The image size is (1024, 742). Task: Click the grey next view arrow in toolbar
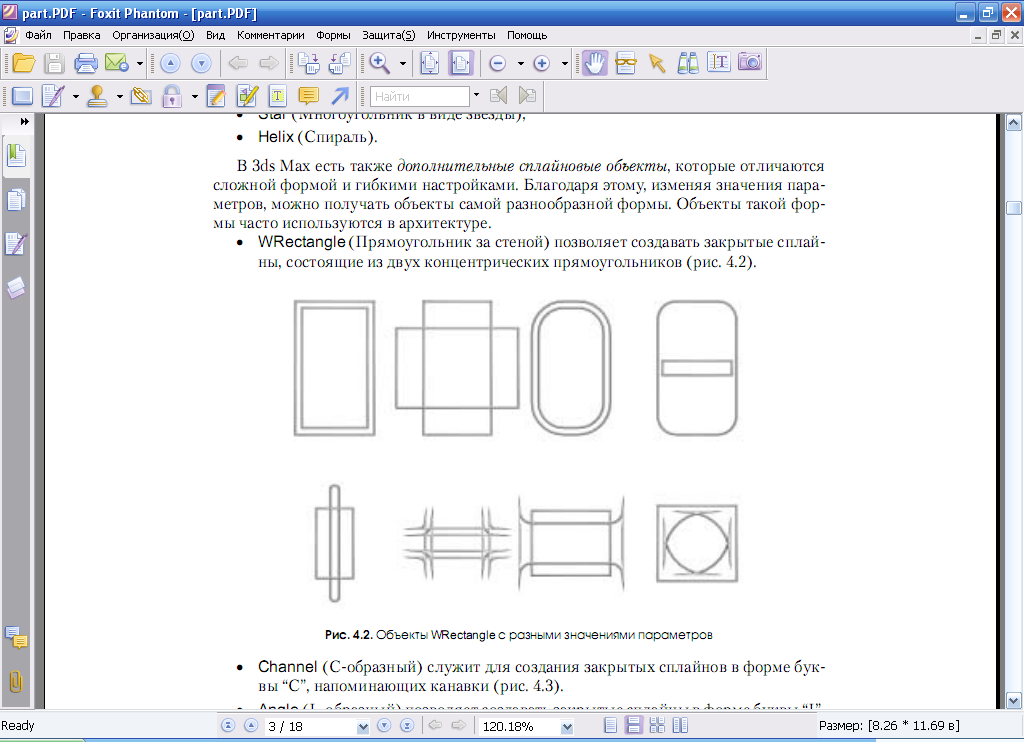[268, 63]
